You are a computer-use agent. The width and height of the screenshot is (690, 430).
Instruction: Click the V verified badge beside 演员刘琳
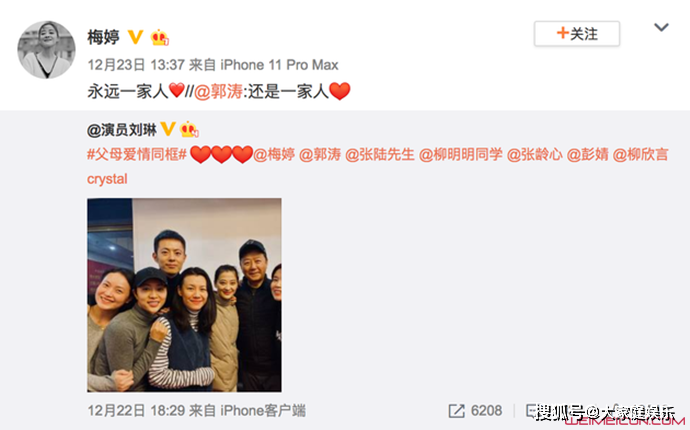pos(168,129)
